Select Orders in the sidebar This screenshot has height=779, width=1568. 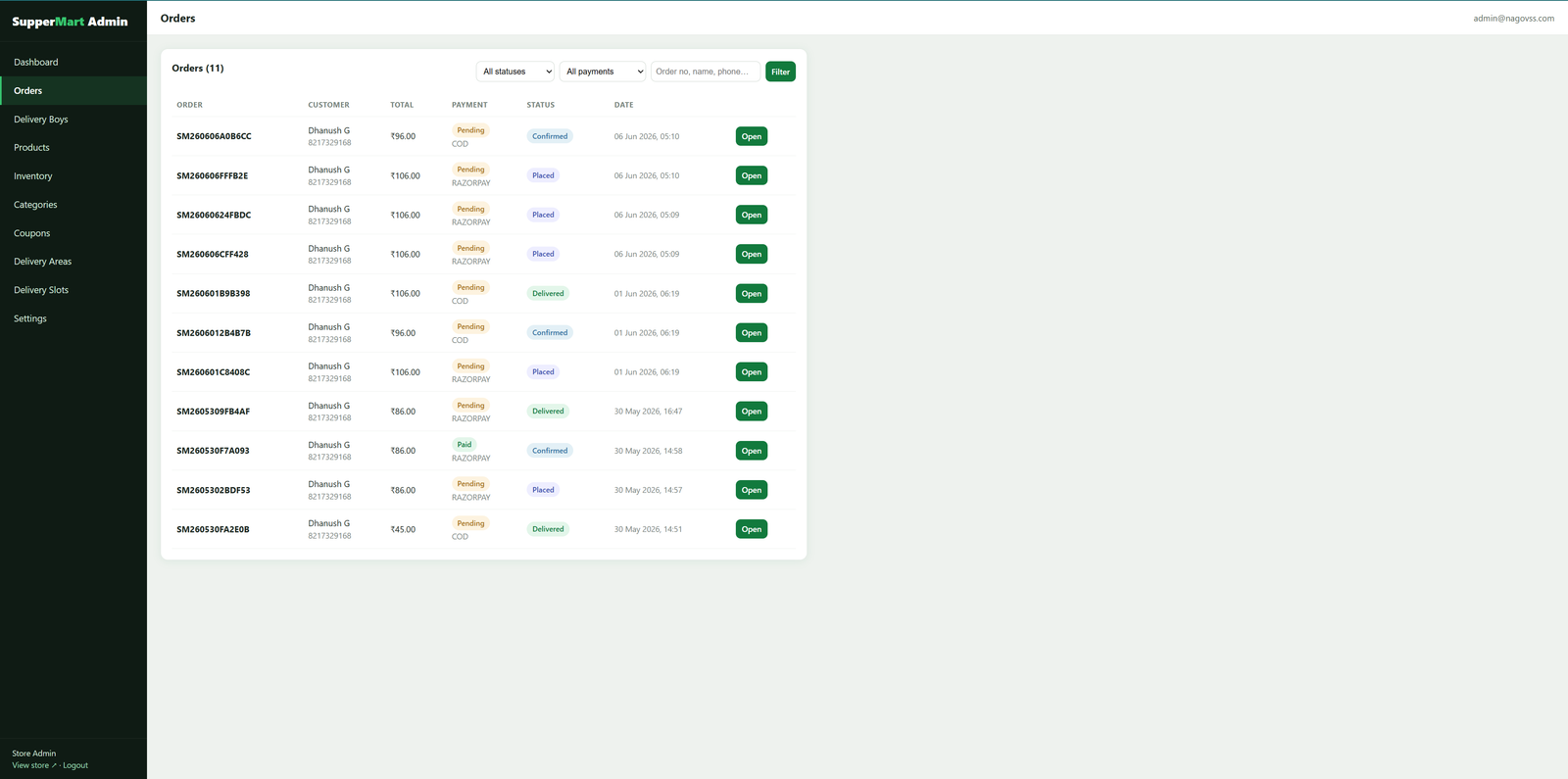[73, 90]
